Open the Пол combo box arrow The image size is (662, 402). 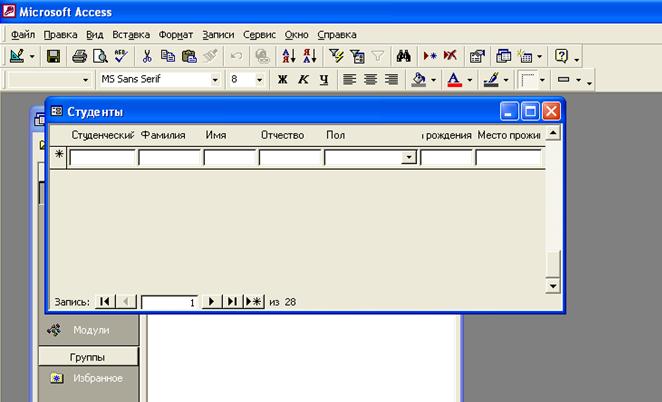click(x=409, y=158)
